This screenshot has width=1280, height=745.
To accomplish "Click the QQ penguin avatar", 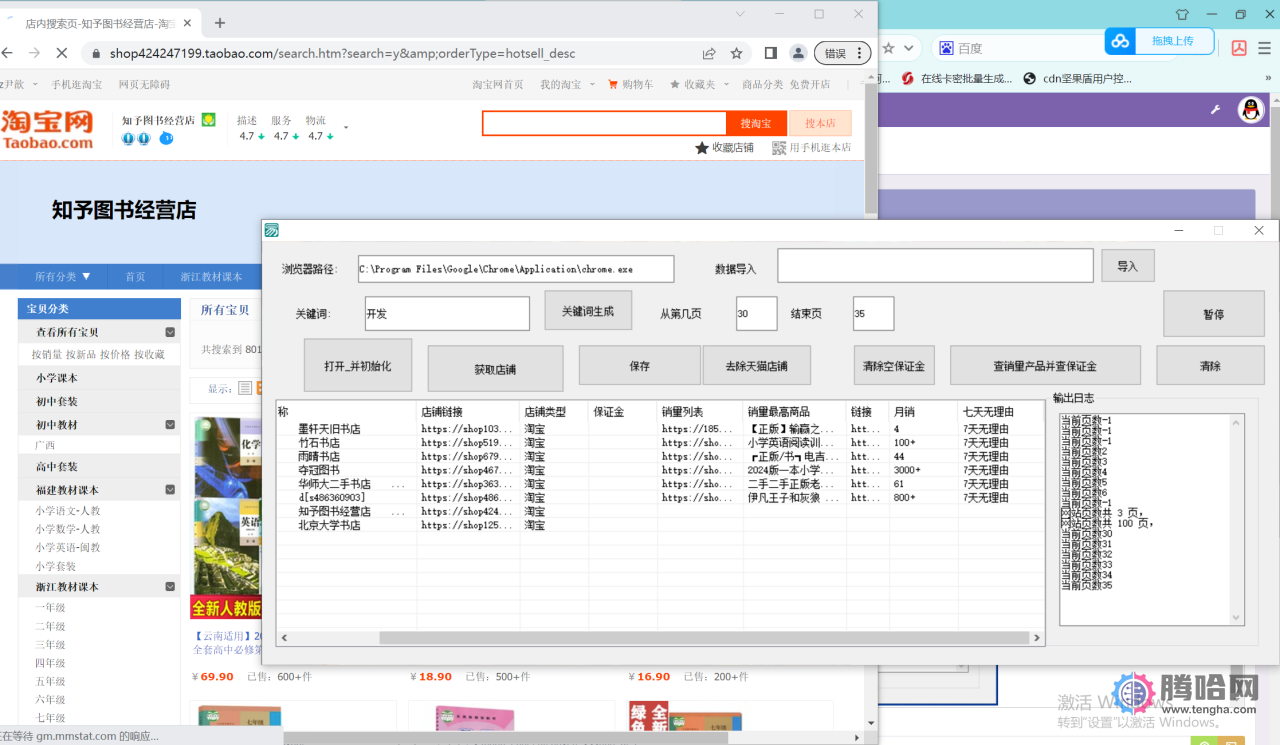I will pyautogui.click(x=1250, y=110).
